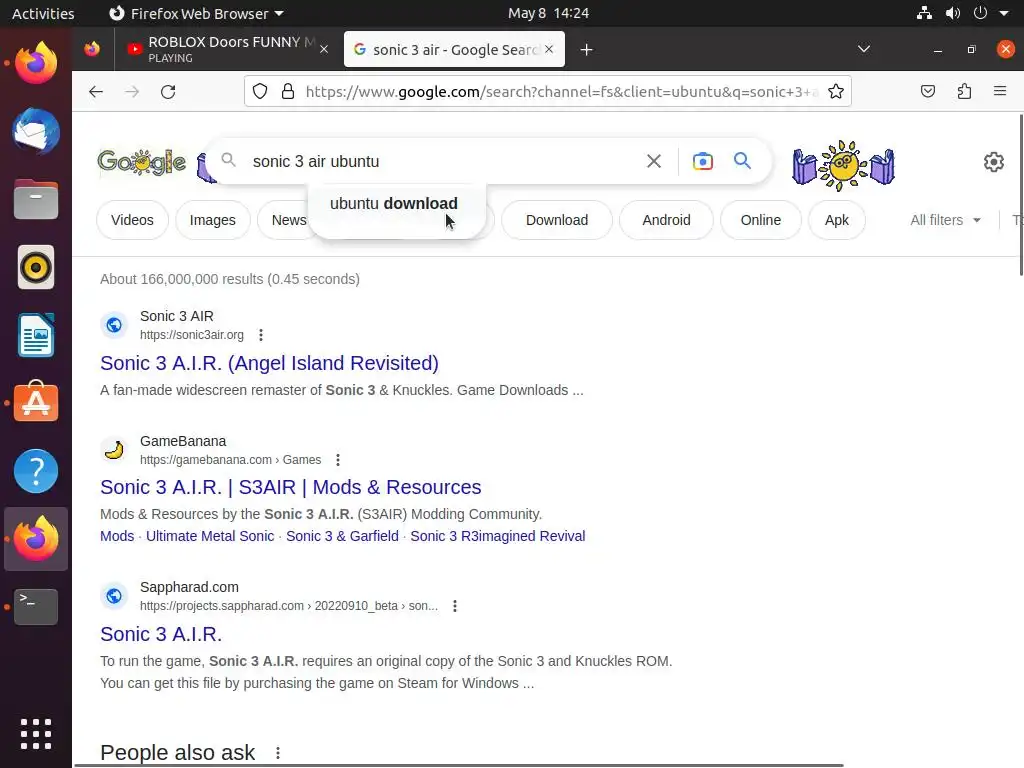Open LibreOffice Writer from dock
This screenshot has height=768, width=1024.
(36, 335)
